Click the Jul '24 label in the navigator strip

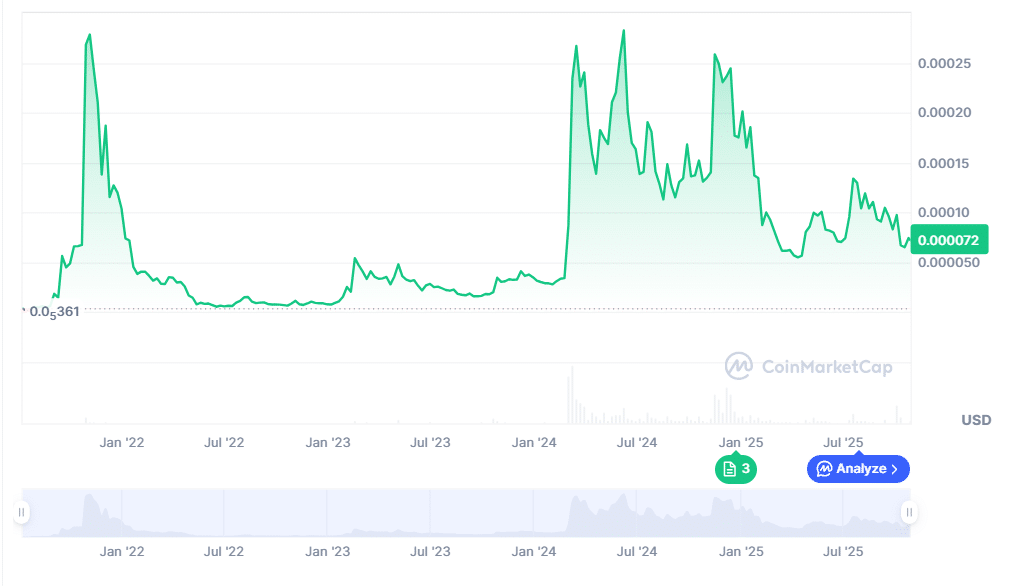click(637, 551)
